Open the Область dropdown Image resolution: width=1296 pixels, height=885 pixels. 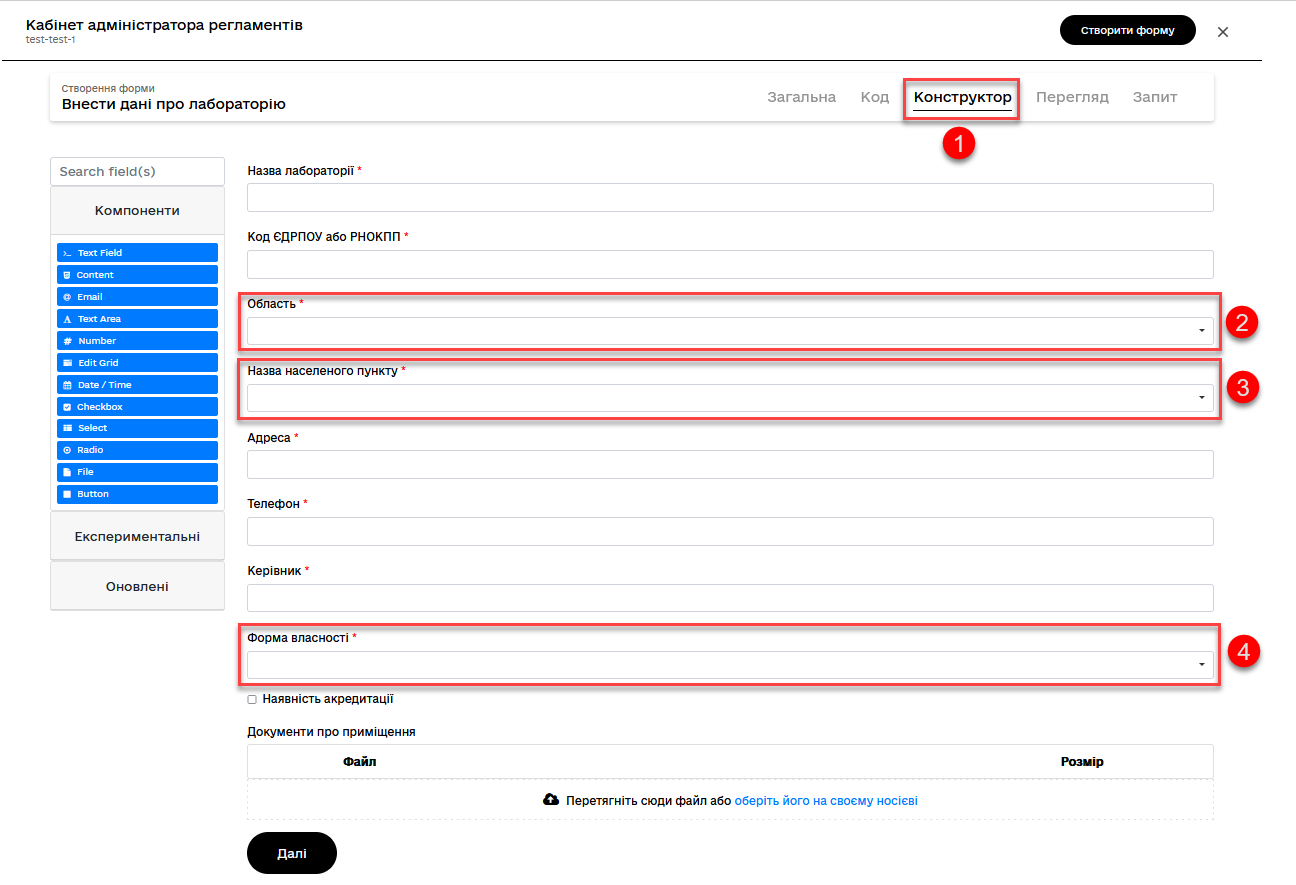[x=730, y=331]
